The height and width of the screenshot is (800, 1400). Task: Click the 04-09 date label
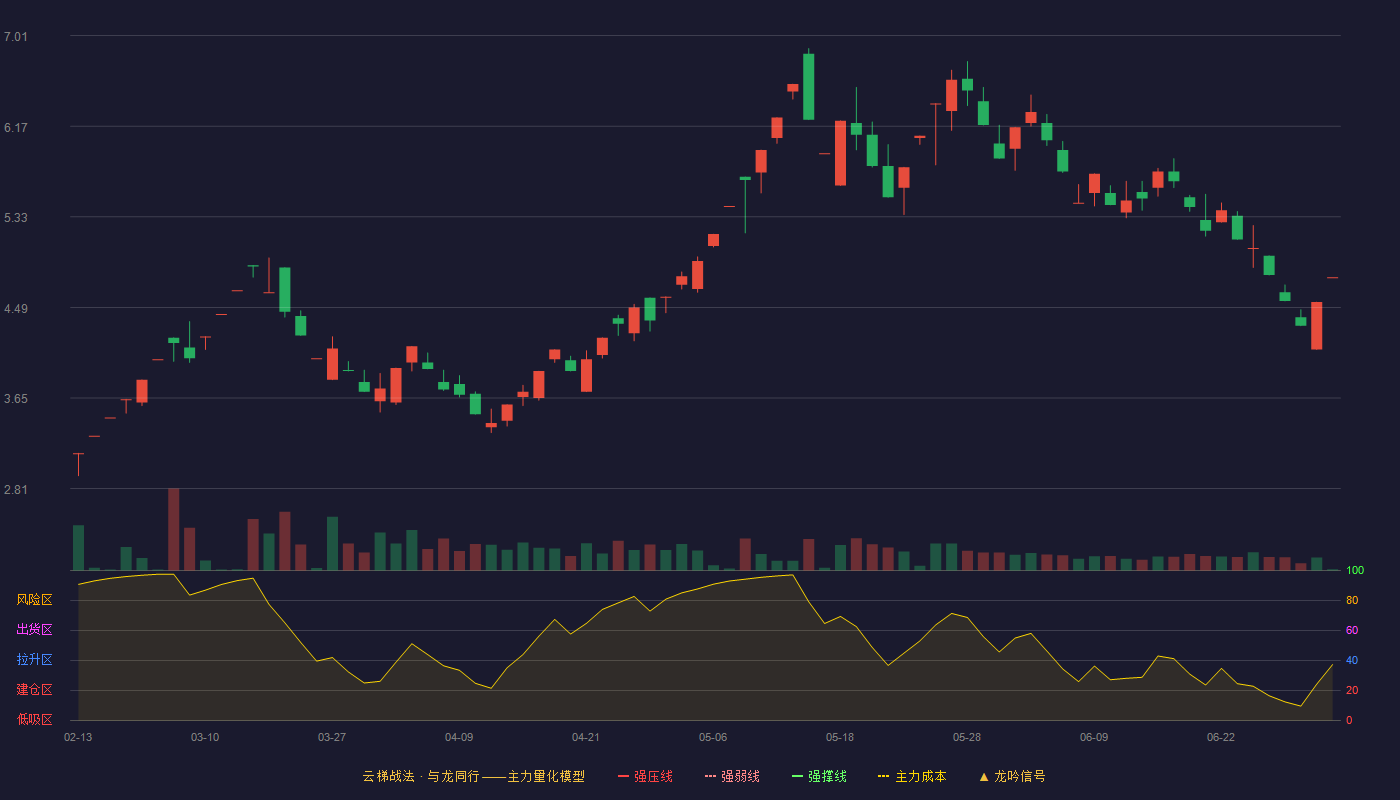pyautogui.click(x=459, y=737)
